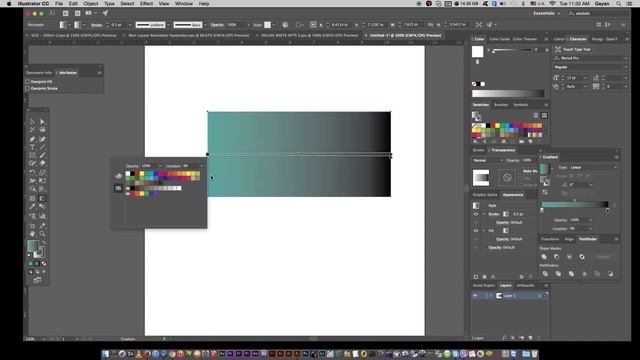
Task: Hide Fill attribute eye in Appearance
Action: point(476,231)
